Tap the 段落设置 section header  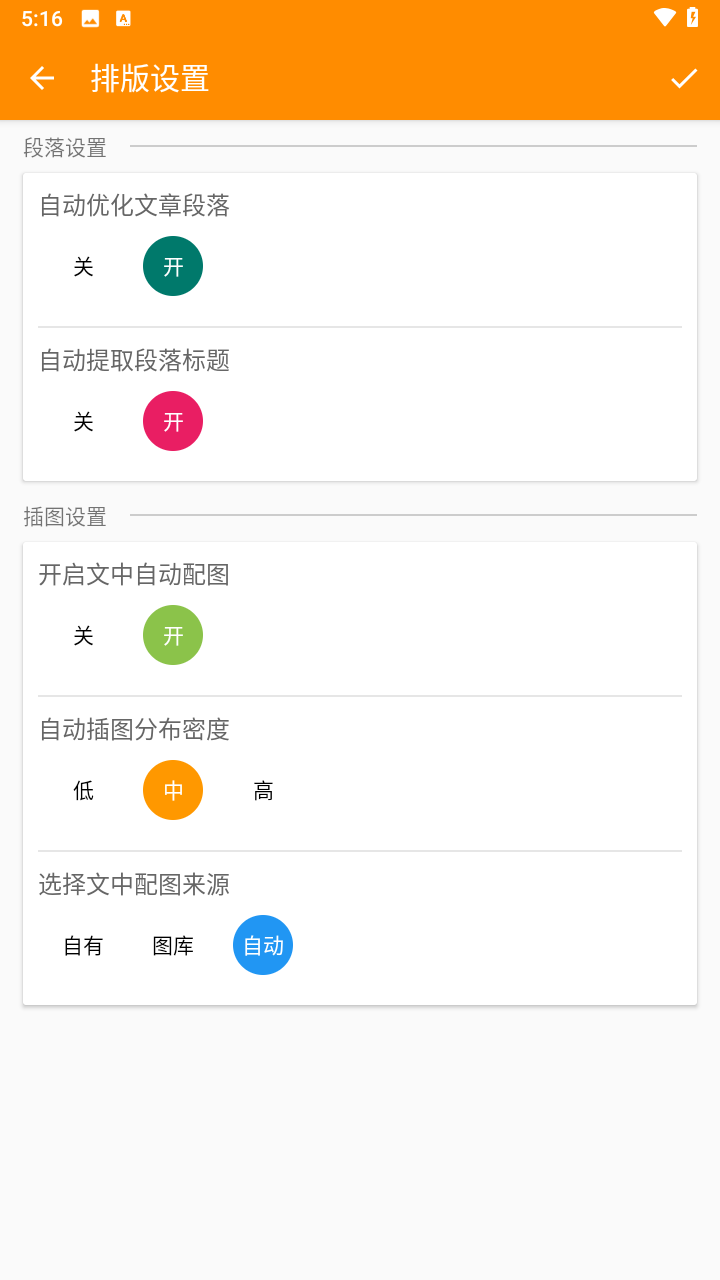pyautogui.click(x=65, y=148)
